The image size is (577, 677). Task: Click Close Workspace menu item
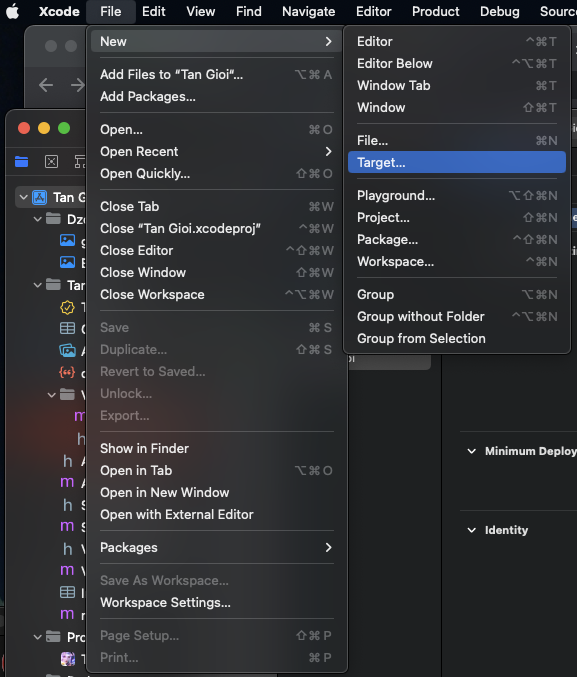click(x=216, y=294)
